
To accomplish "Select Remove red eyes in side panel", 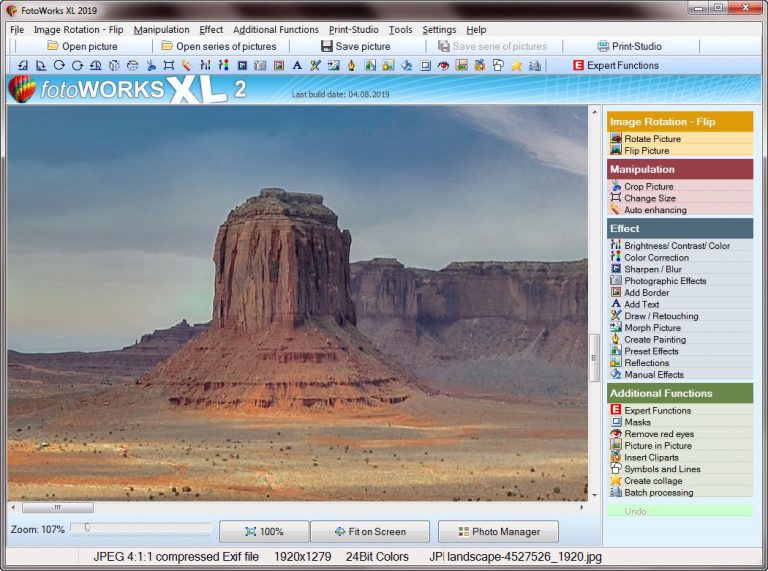I will coord(680,434).
